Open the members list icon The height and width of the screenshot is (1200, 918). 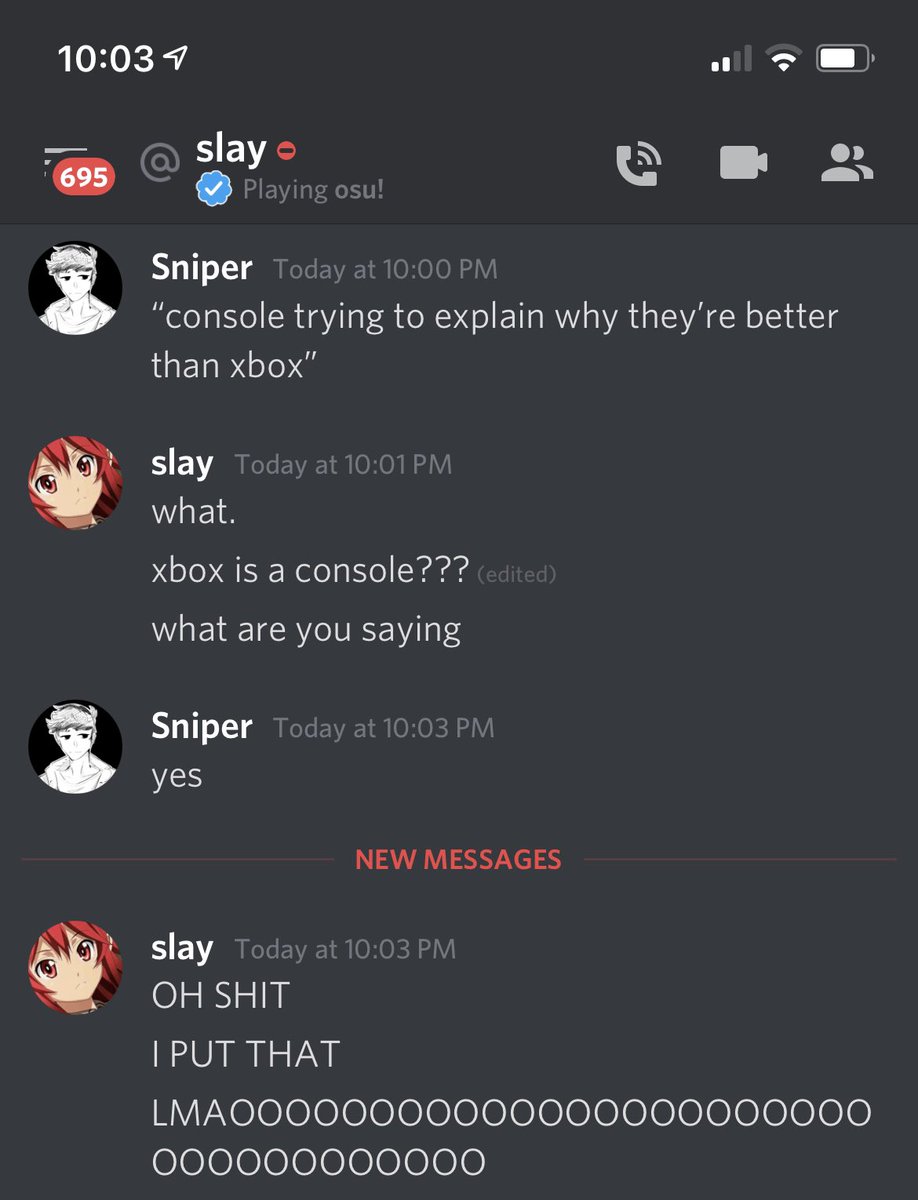(x=847, y=162)
